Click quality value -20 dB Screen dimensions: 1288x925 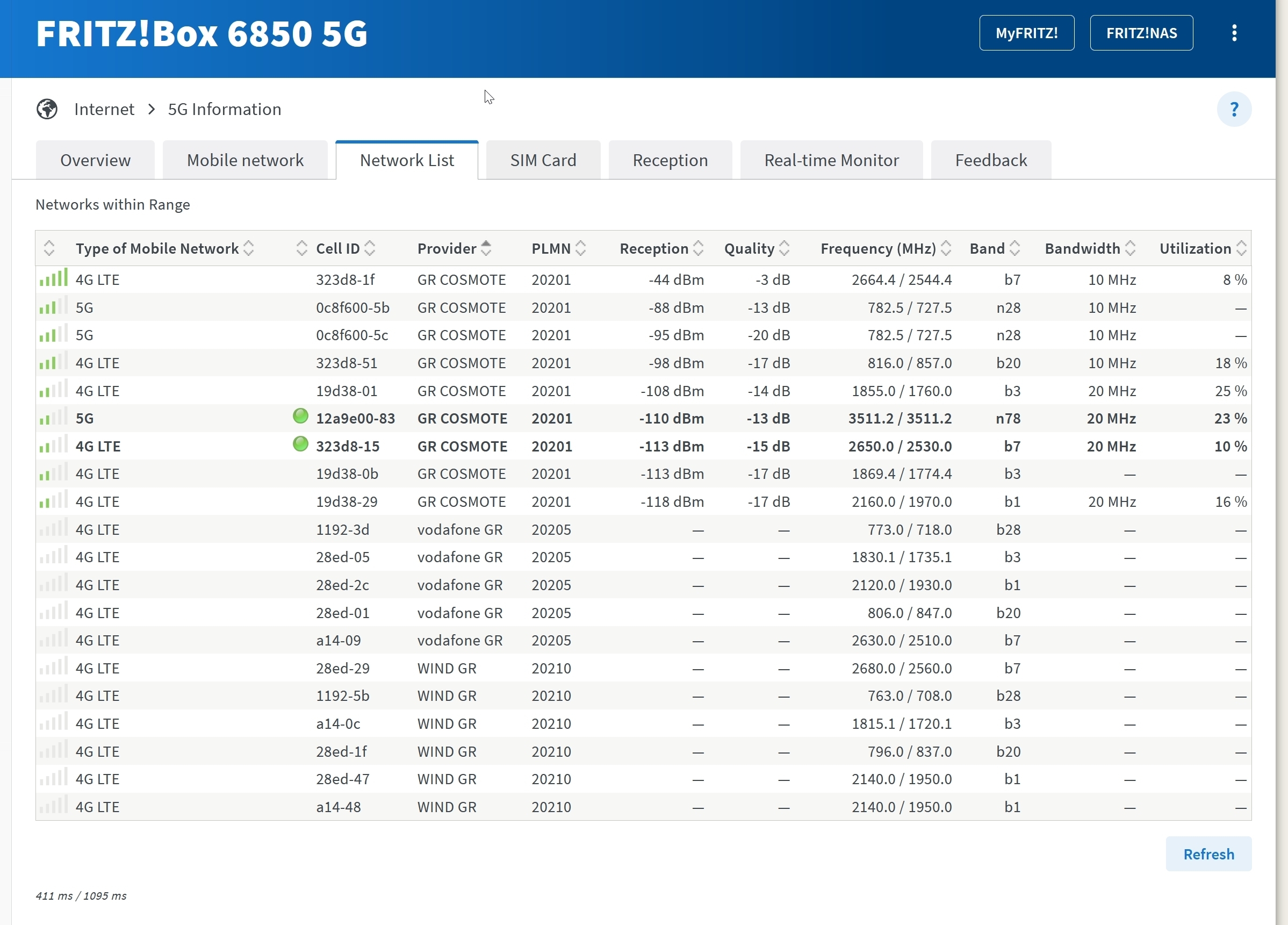(769, 335)
